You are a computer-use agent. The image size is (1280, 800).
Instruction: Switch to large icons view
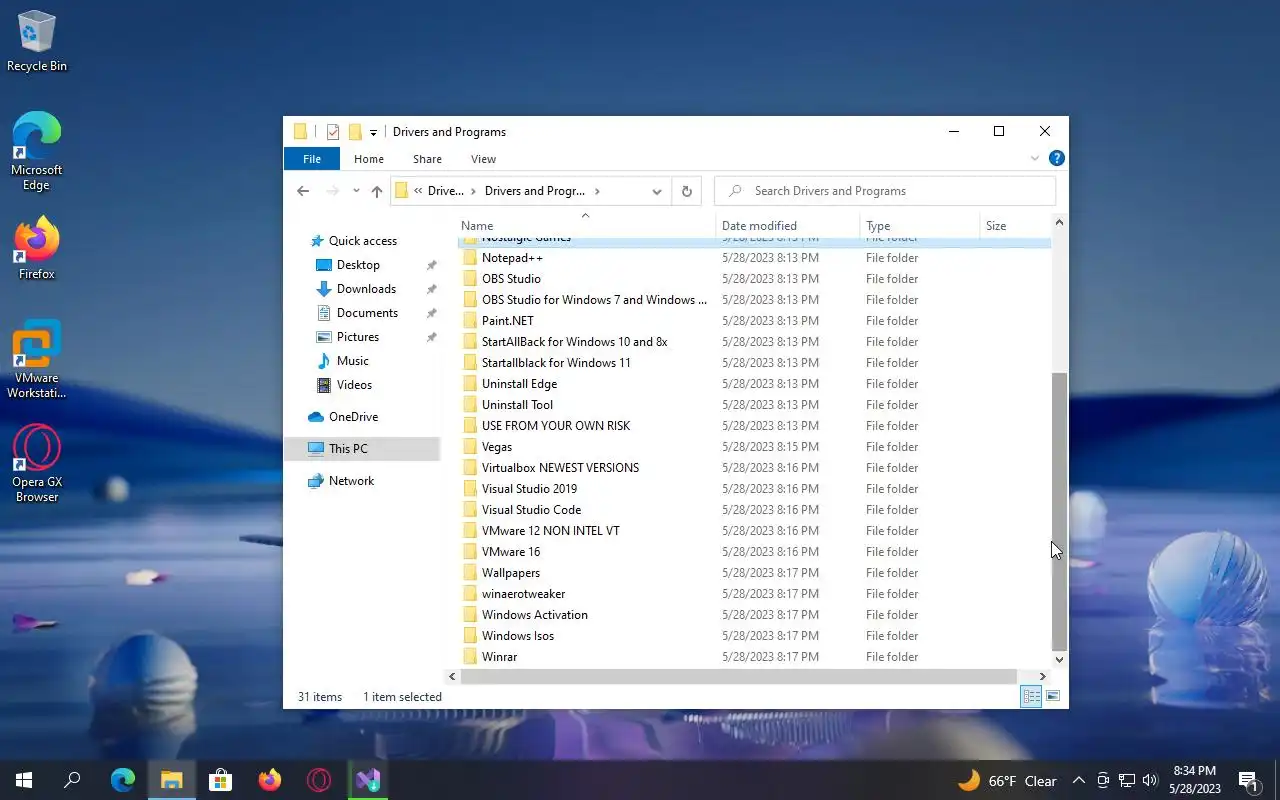click(x=1052, y=697)
